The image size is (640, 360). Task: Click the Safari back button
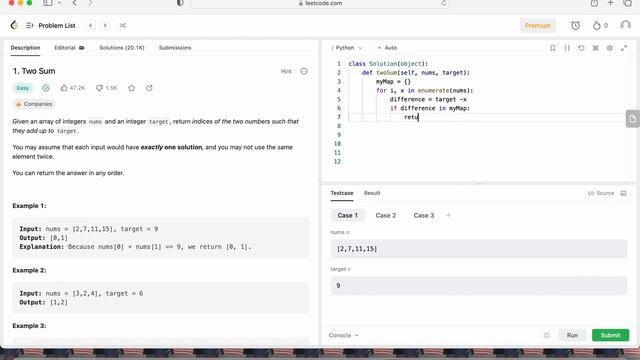point(74,3)
